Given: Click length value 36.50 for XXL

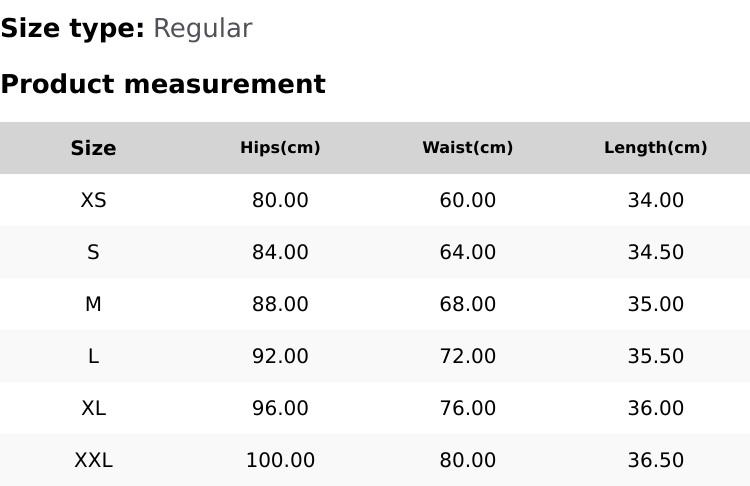Looking at the screenshot, I should 655,460.
